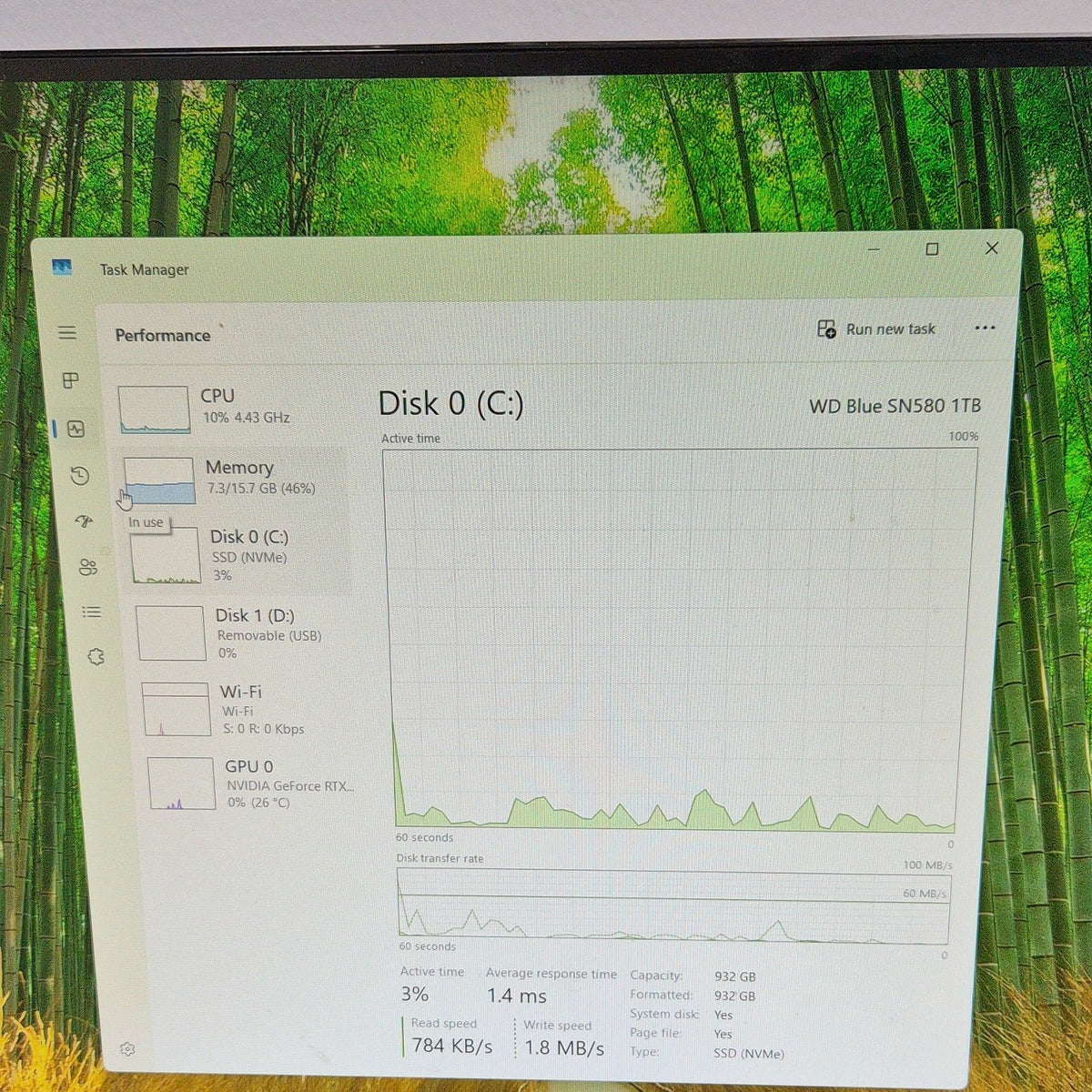Open the App history icon

[79, 476]
